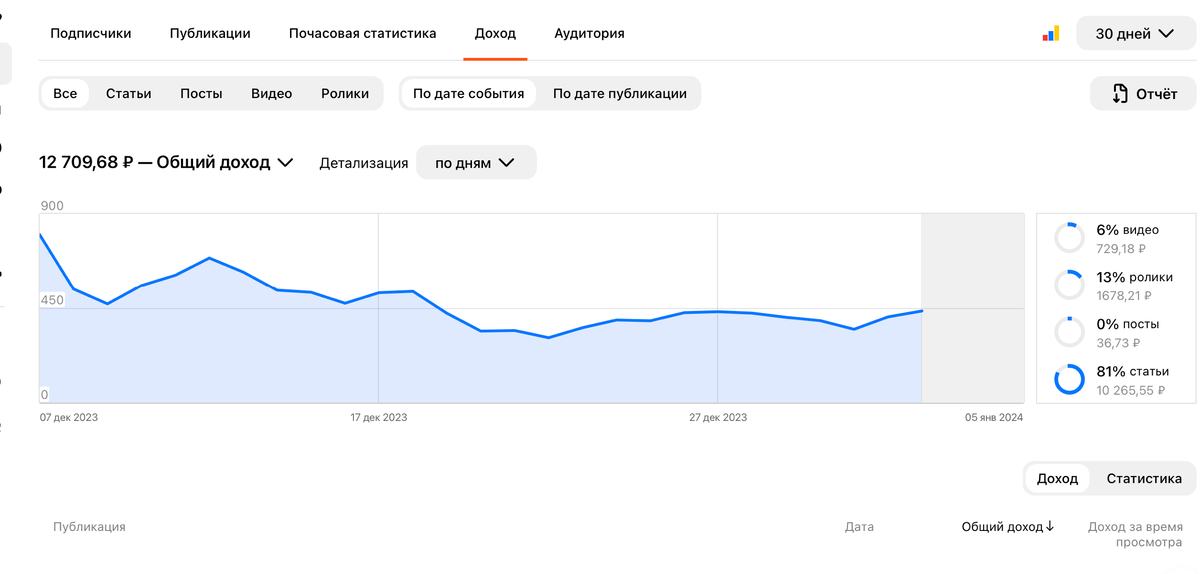The height and width of the screenshot is (574, 1200).
Task: Click the chart line peak near 12 дек
Action: [x=209, y=258]
